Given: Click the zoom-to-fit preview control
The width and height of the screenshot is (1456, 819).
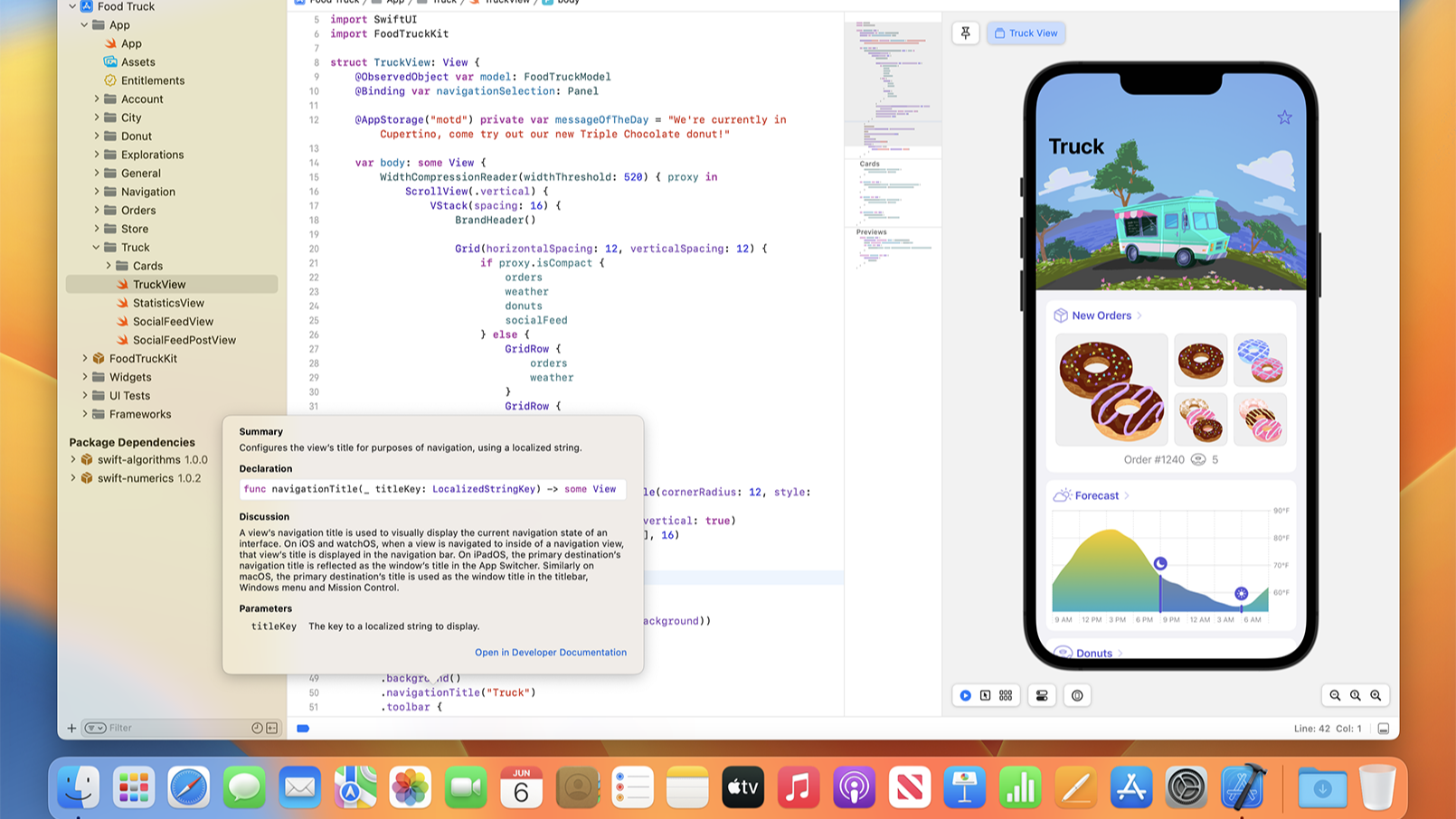Looking at the screenshot, I should pos(1356,695).
